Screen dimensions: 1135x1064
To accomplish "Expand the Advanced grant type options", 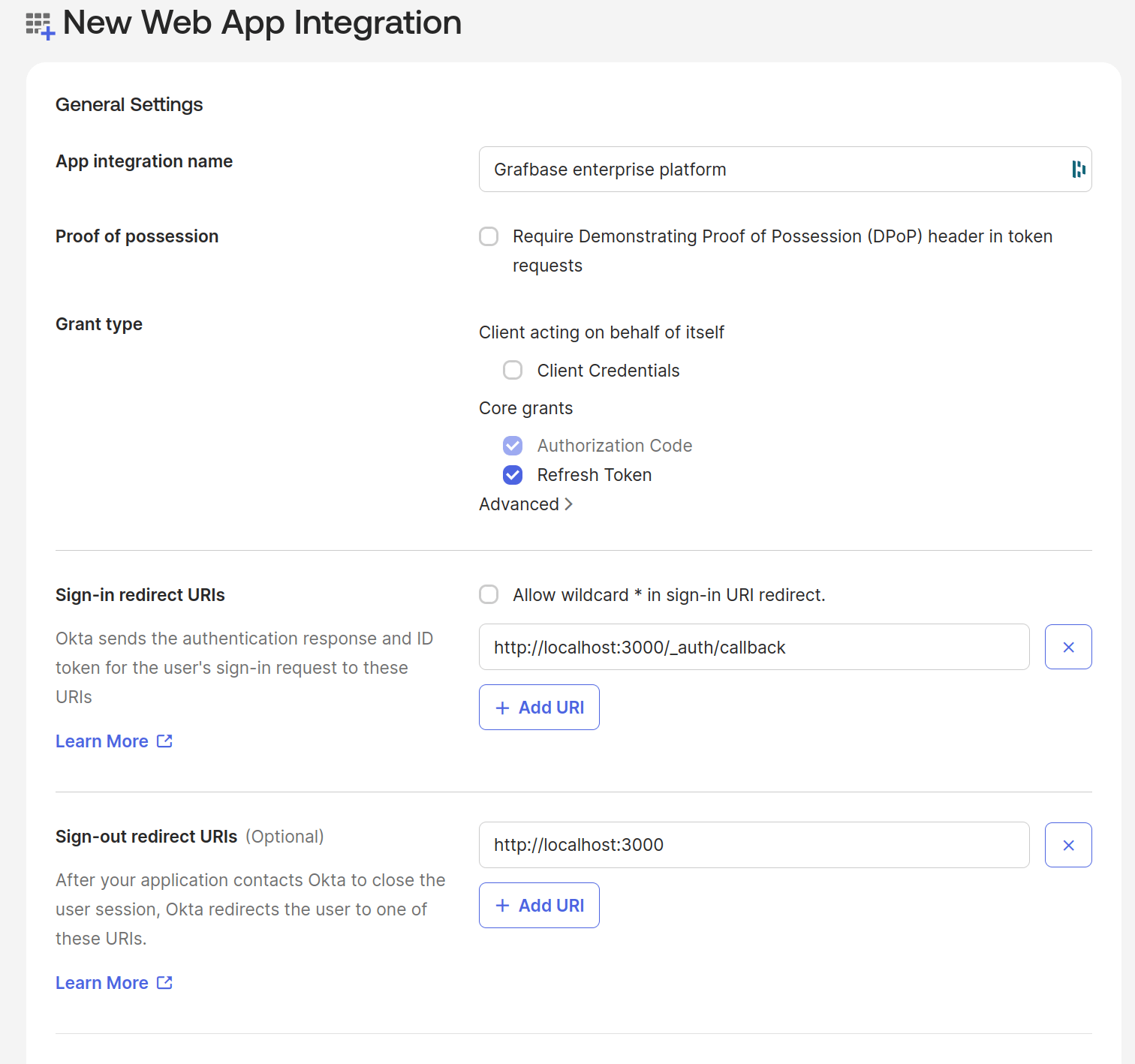I will [x=525, y=503].
